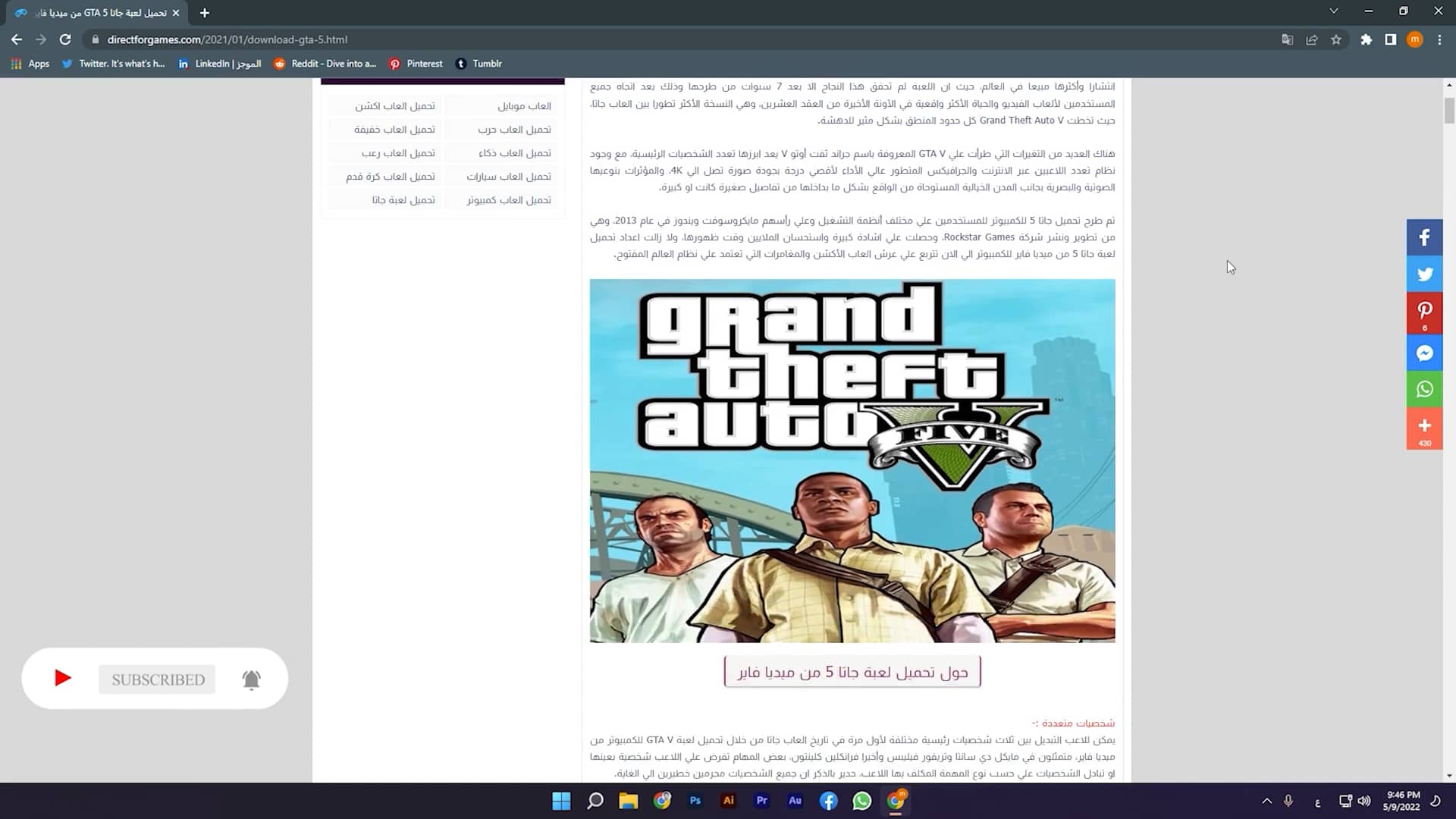
Task: Click the SUBSCRIBED button overlay
Action: (x=157, y=679)
